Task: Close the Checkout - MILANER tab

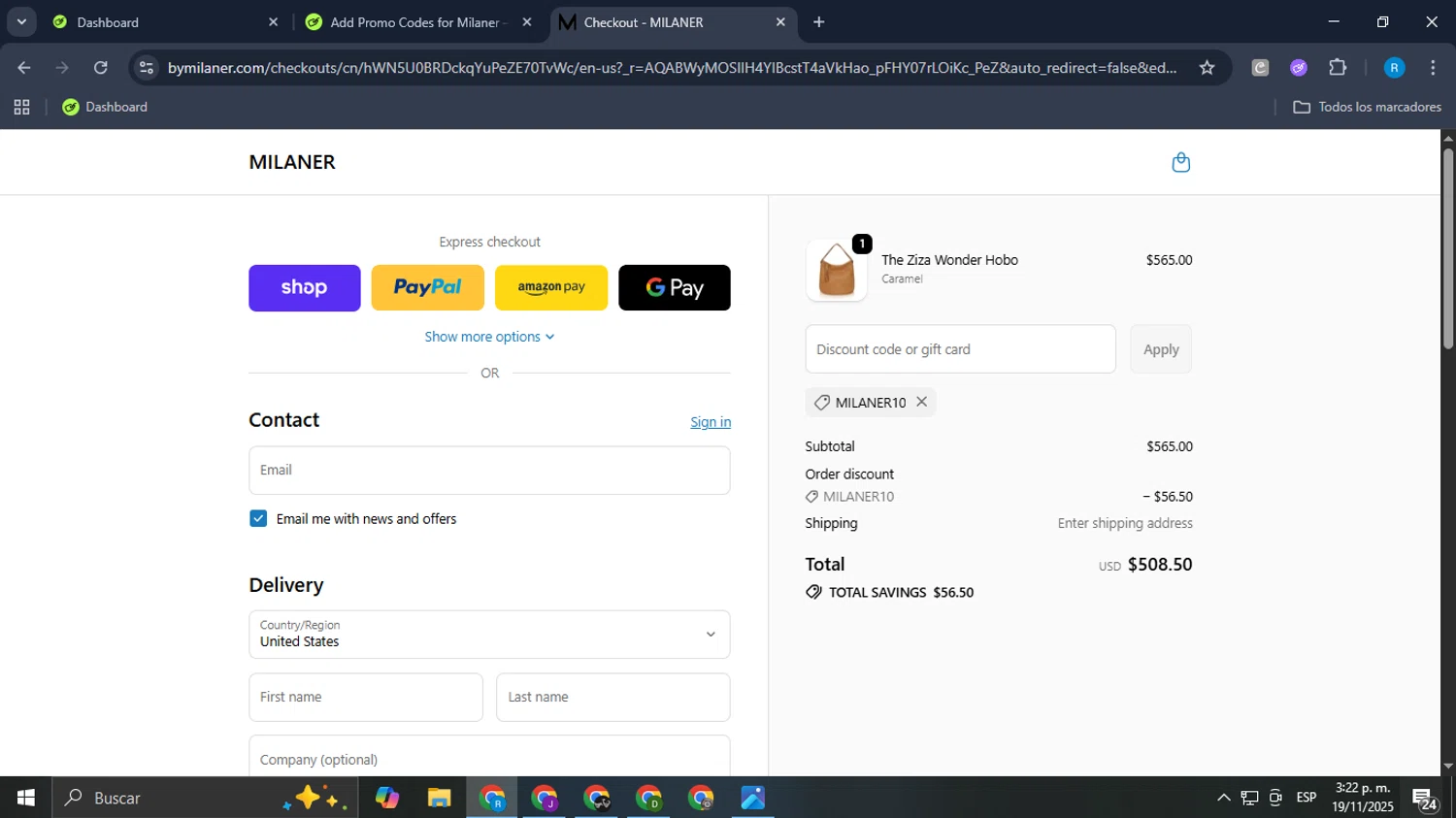Action: pos(780,21)
